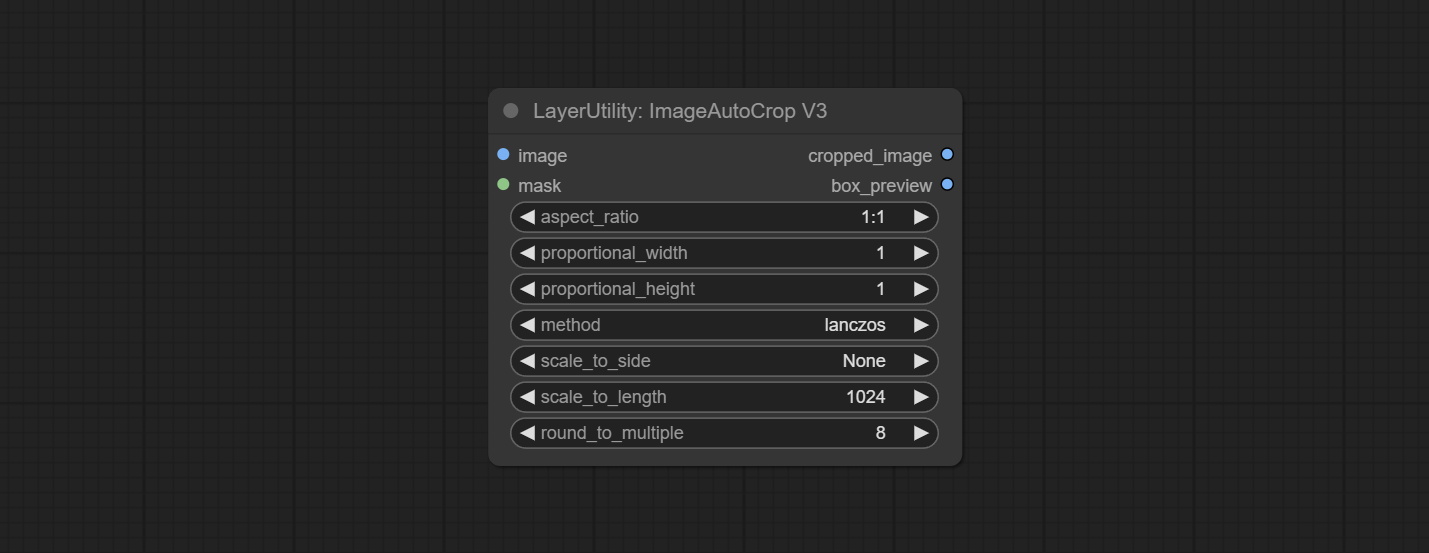Decrease proportional_height with left arrow
This screenshot has height=553, width=1429.
tap(527, 289)
